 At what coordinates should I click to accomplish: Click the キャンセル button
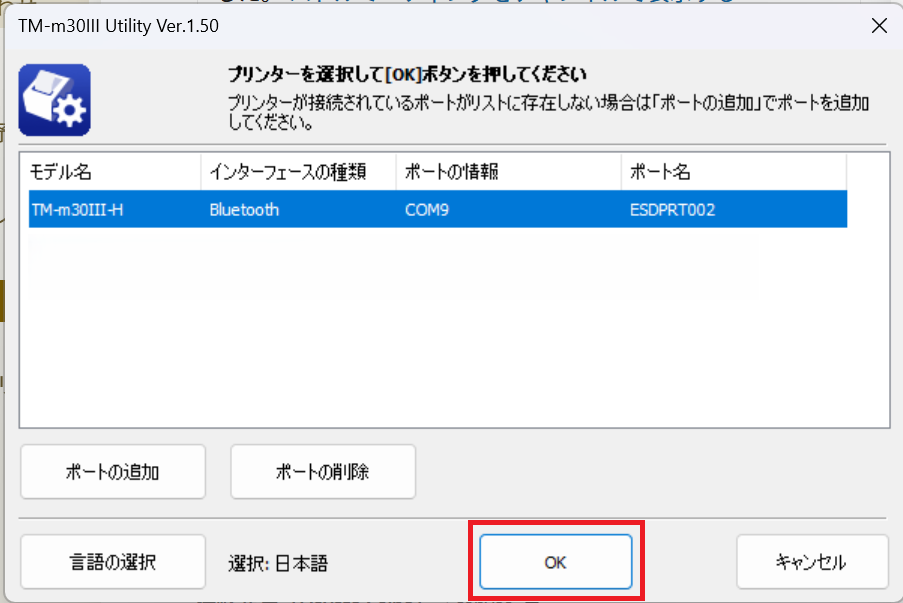tap(812, 562)
